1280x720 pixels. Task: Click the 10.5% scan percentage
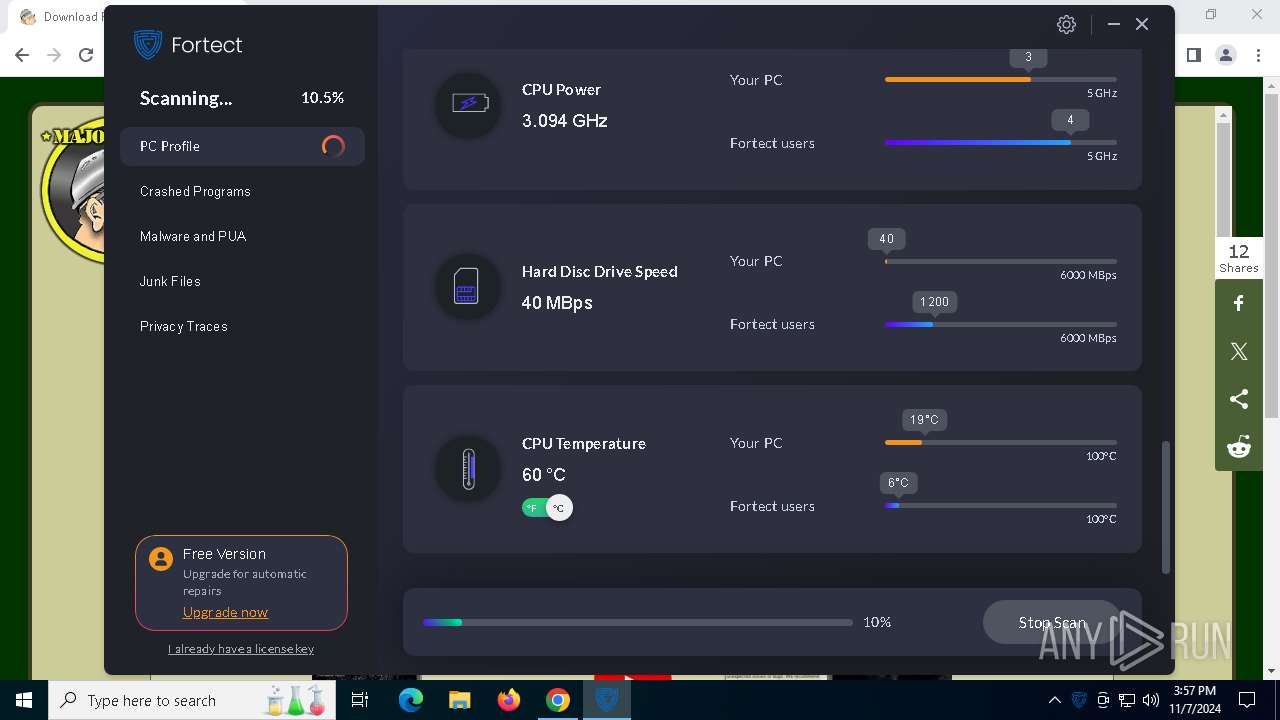(x=322, y=98)
